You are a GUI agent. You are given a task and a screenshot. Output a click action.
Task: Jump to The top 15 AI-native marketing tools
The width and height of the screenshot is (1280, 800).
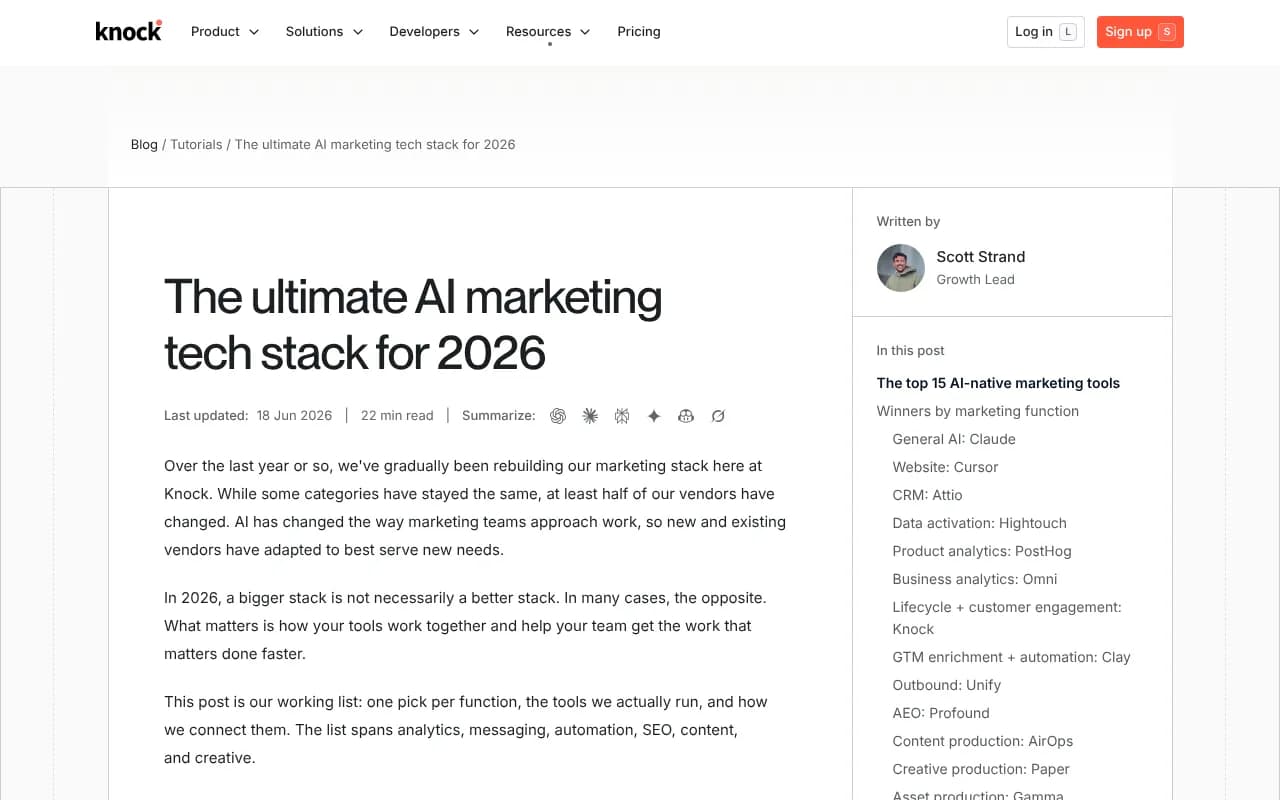click(998, 383)
